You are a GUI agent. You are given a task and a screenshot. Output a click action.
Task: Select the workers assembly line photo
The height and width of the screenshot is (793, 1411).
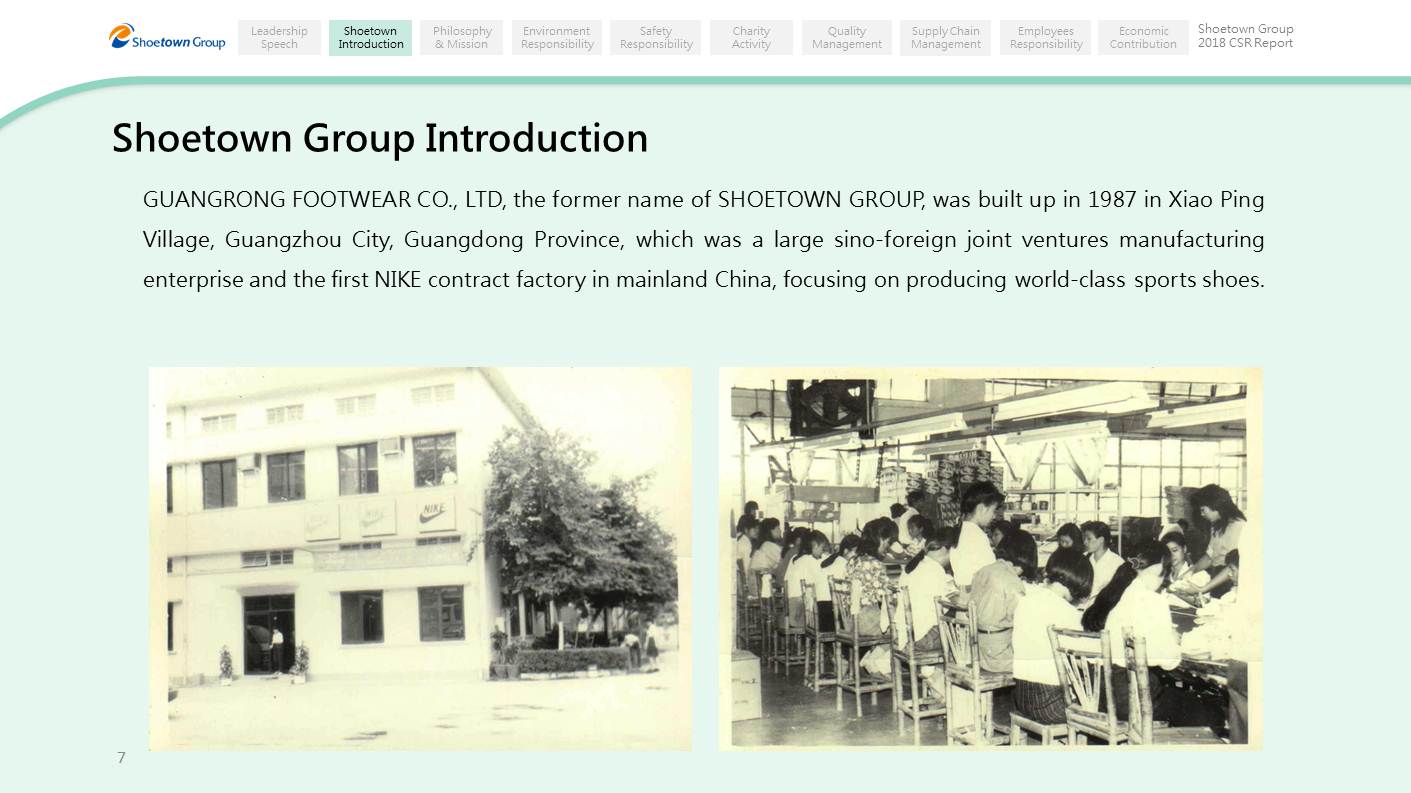point(991,559)
